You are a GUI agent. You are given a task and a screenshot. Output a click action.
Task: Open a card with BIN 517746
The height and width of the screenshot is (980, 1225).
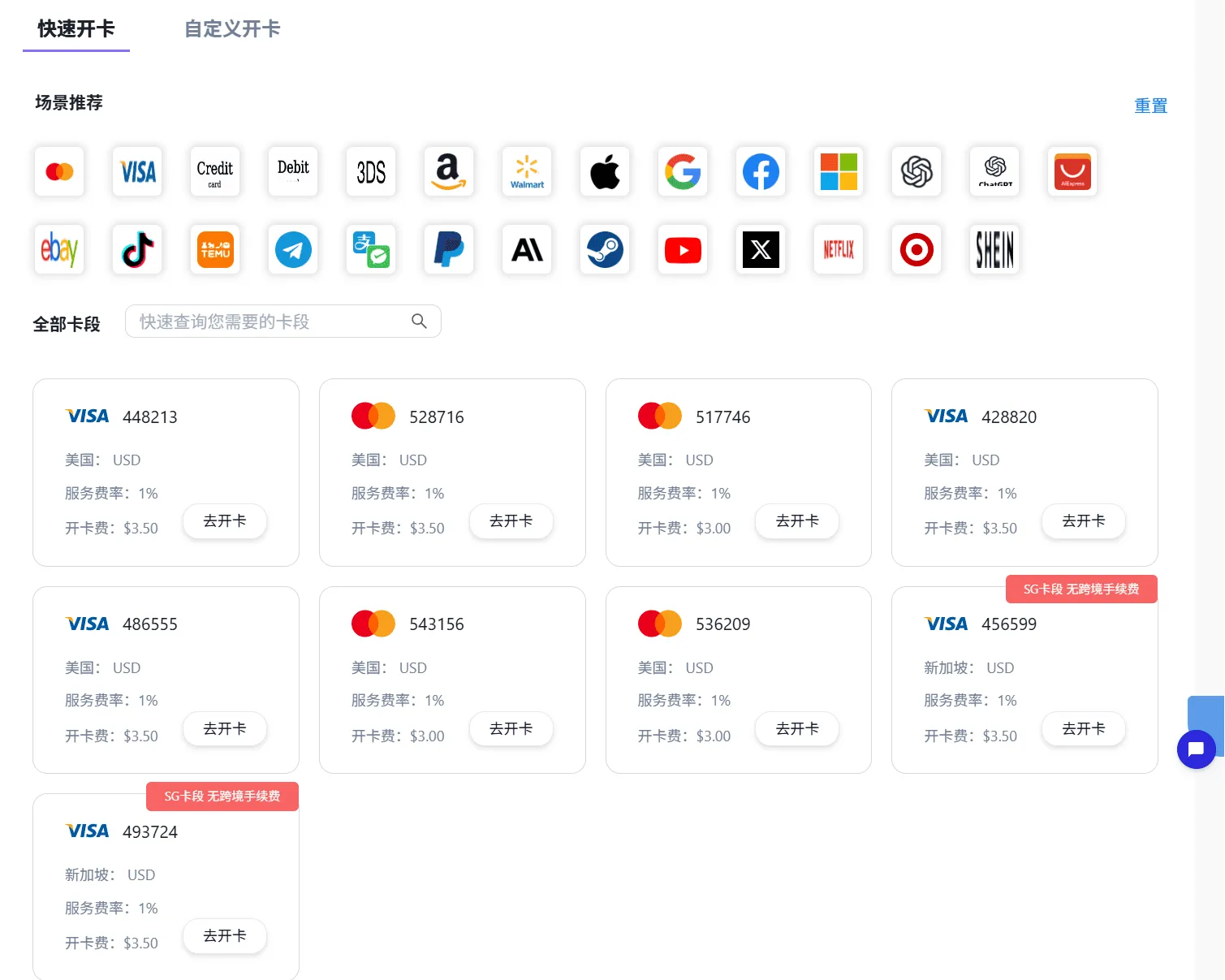pyautogui.click(x=797, y=521)
